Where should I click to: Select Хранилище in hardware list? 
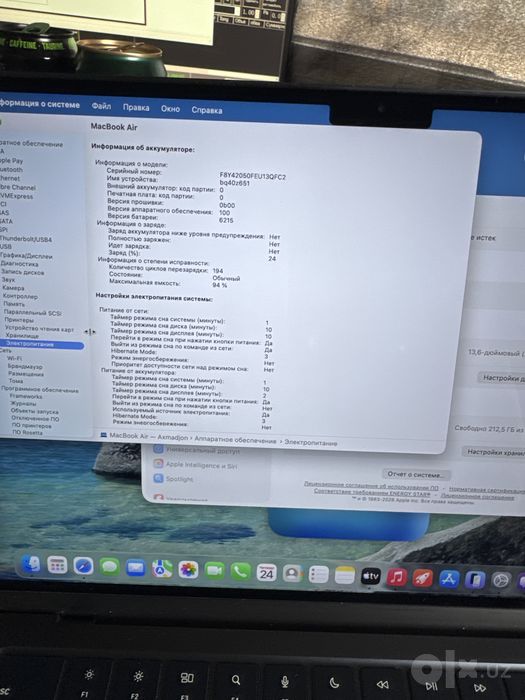point(22,336)
